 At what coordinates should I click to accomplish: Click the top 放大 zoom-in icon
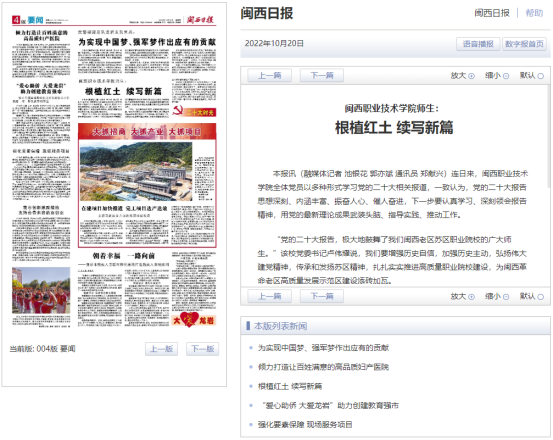471,76
